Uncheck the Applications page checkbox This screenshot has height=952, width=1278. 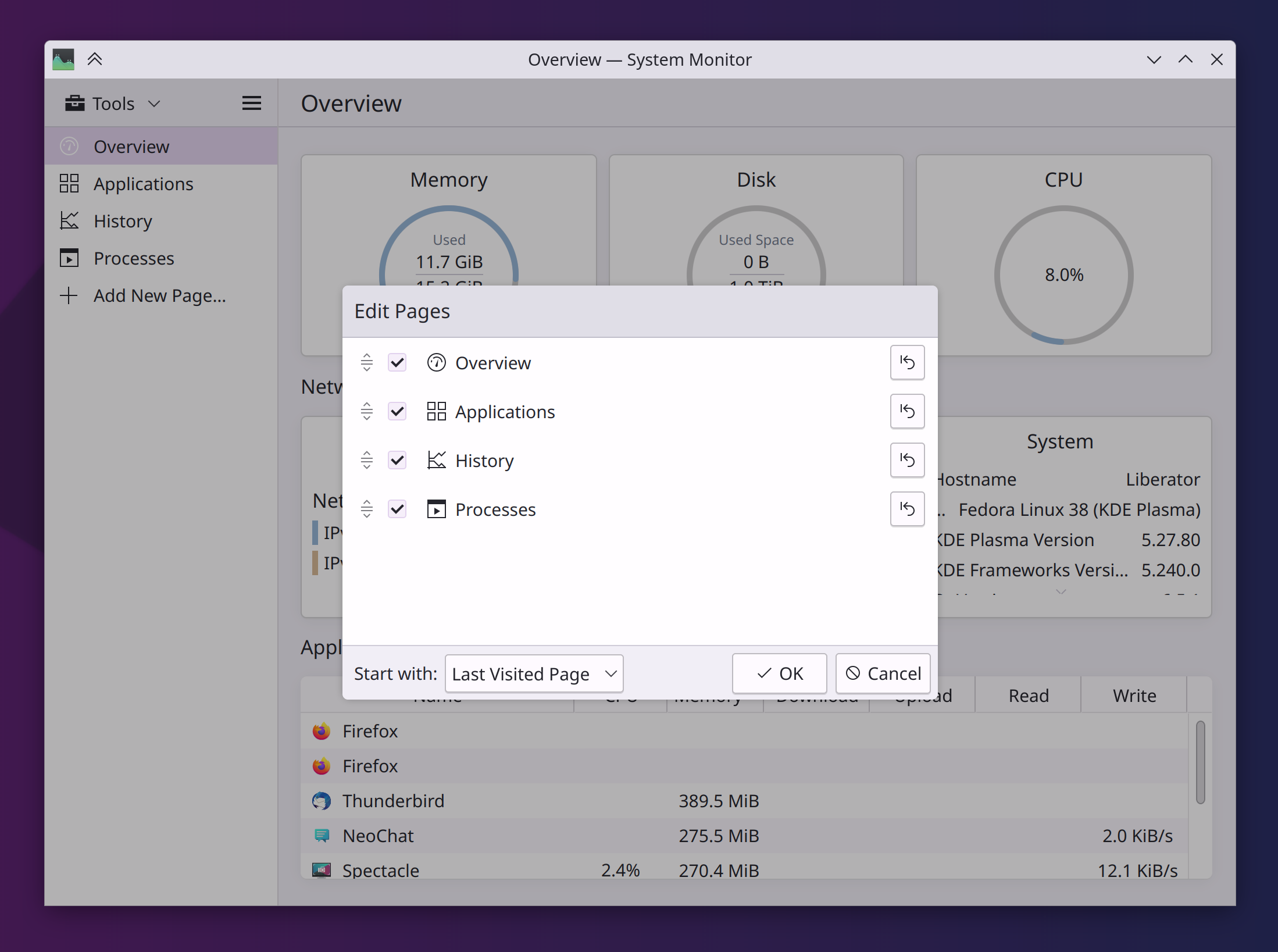coord(397,411)
